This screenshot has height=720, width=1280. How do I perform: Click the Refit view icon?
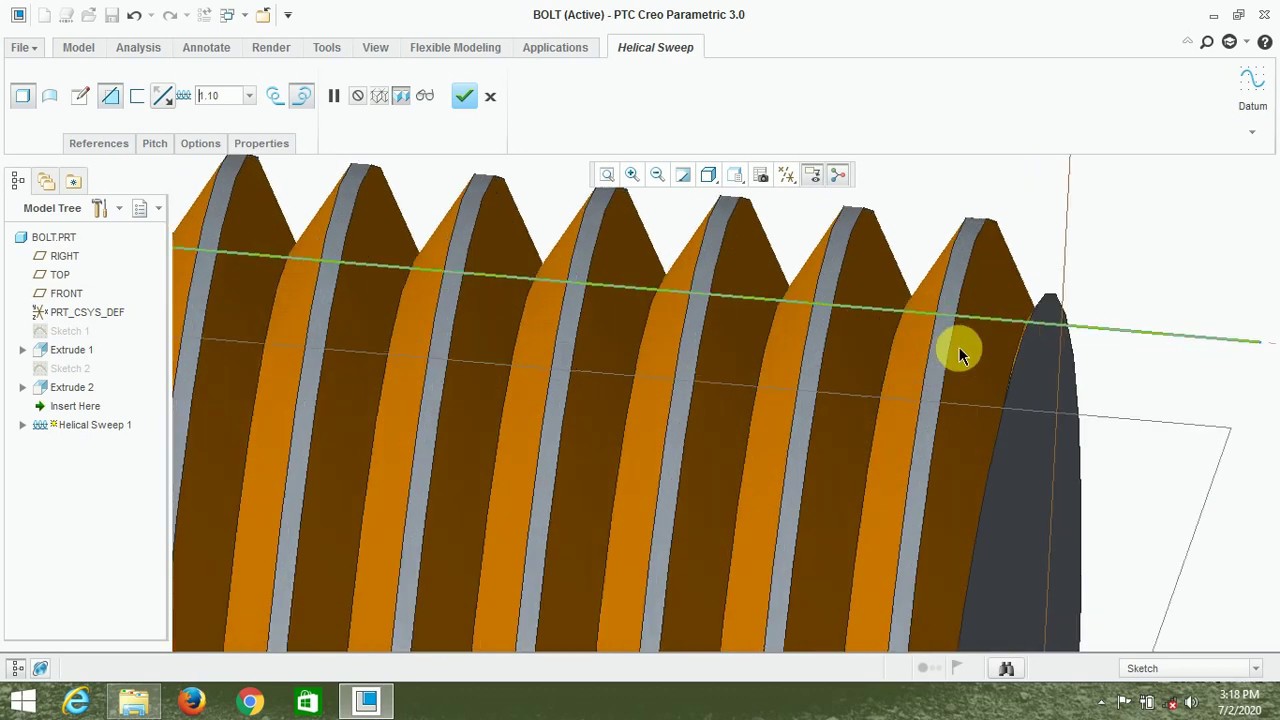(x=607, y=175)
